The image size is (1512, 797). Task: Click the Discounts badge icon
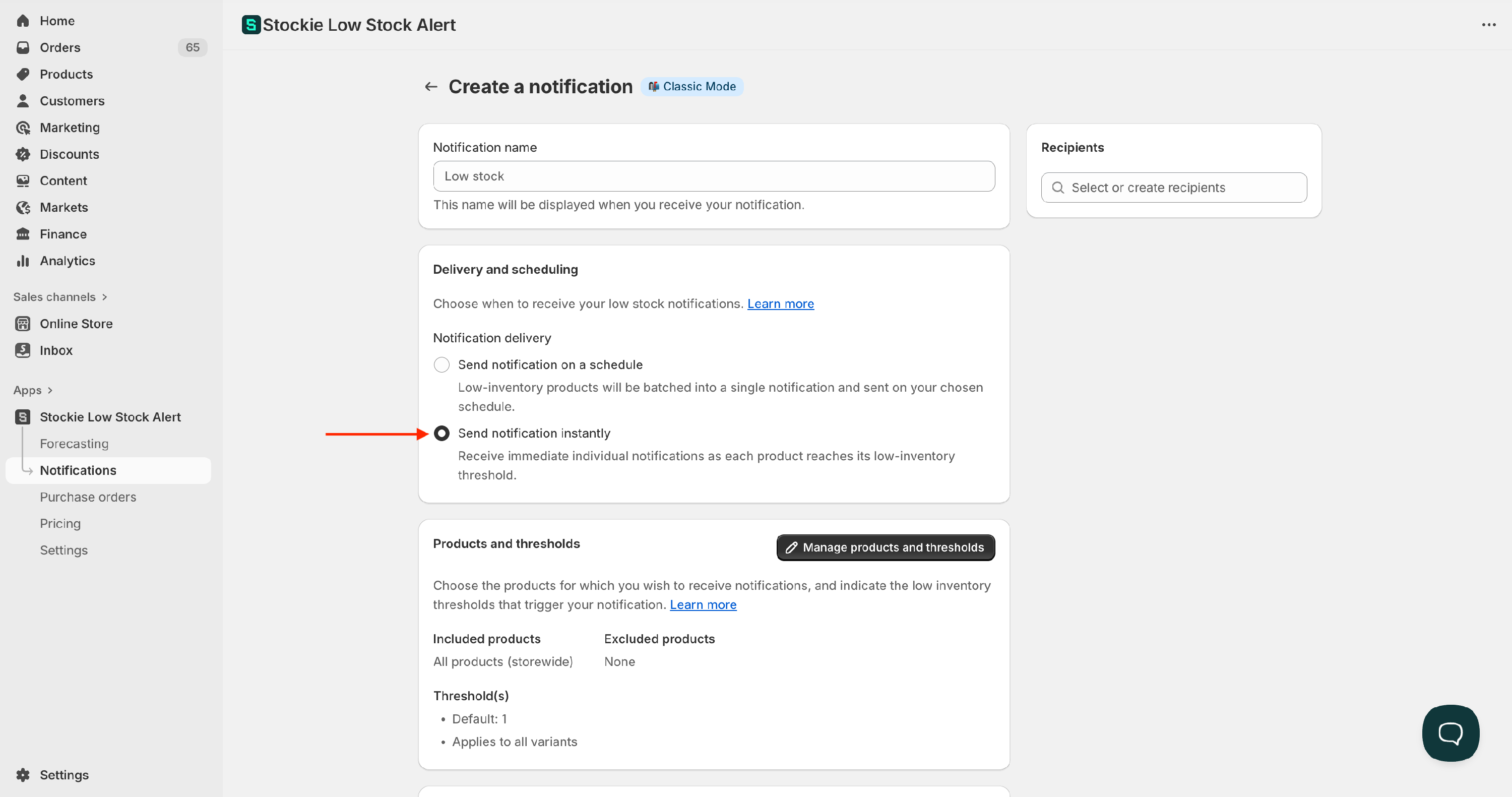[23, 154]
